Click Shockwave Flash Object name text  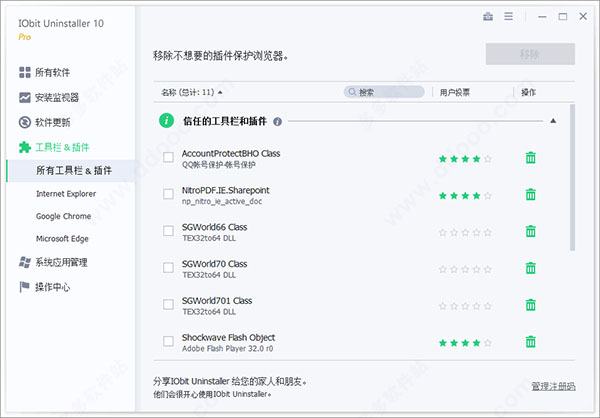pyautogui.click(x=228, y=337)
